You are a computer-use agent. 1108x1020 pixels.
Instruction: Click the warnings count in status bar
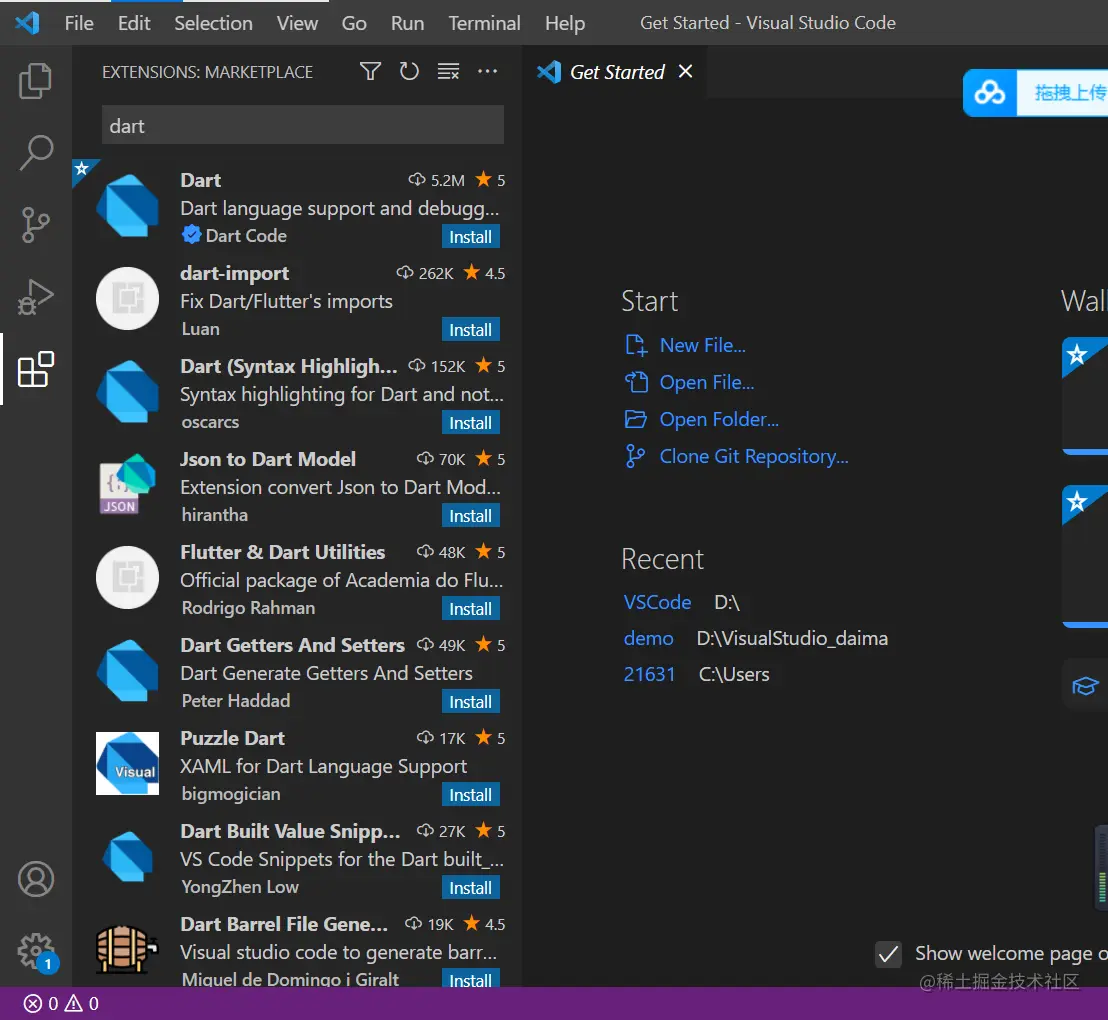coord(82,1004)
